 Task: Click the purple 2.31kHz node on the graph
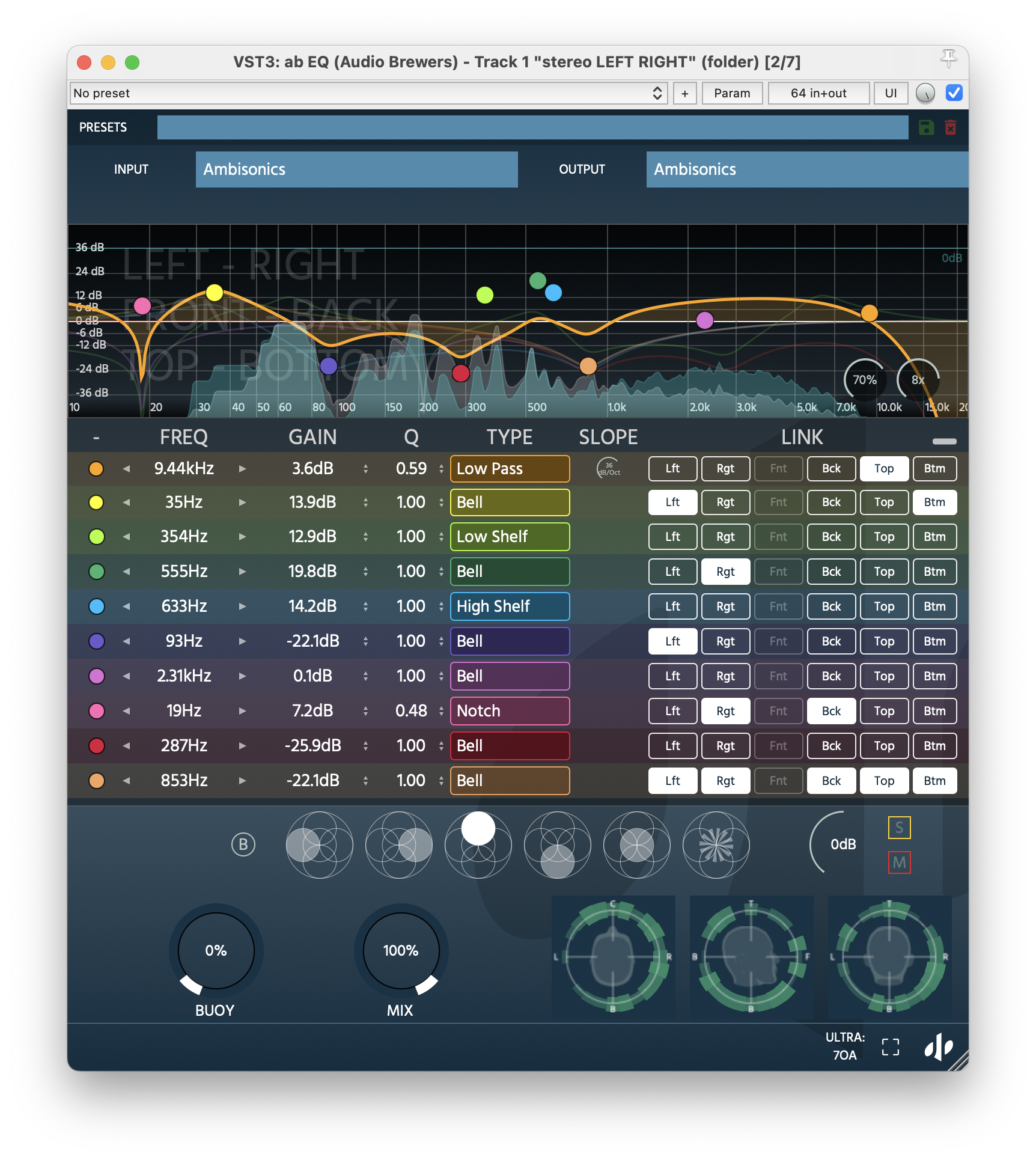[704, 320]
